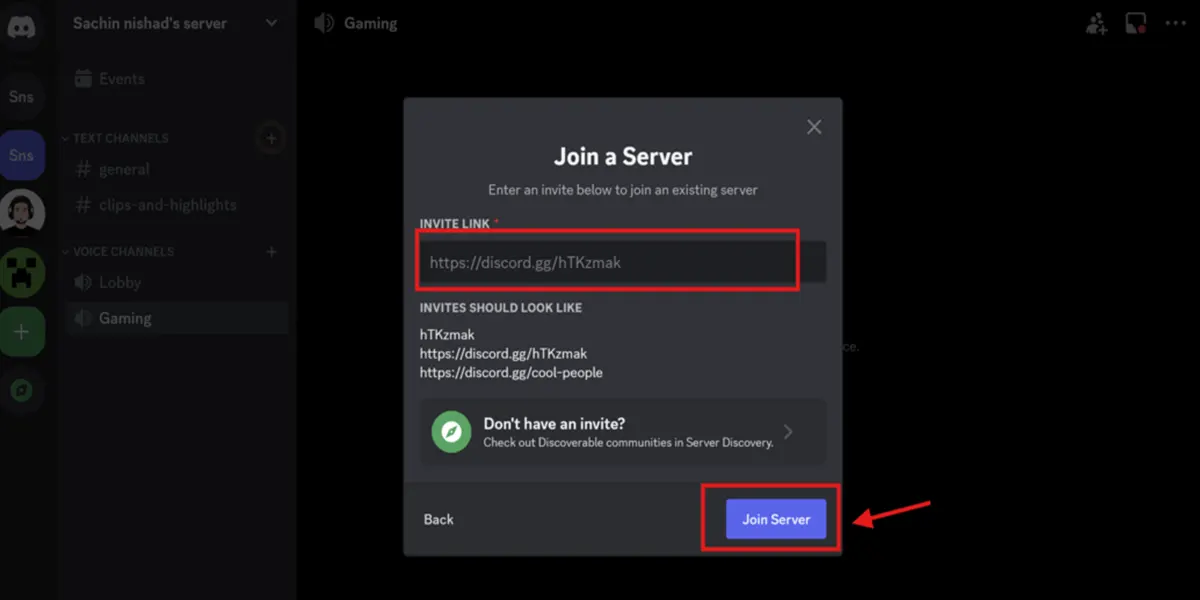Screen dimensions: 1200x600
Task: Click example invite text hTKzmak
Action: 447,335
